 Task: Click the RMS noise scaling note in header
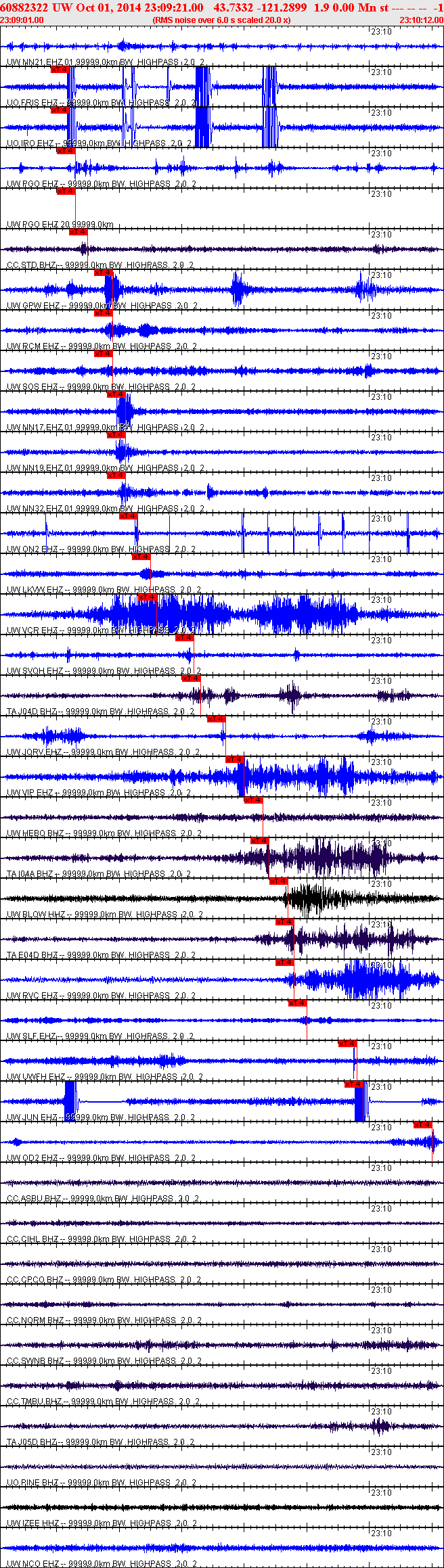(221, 20)
